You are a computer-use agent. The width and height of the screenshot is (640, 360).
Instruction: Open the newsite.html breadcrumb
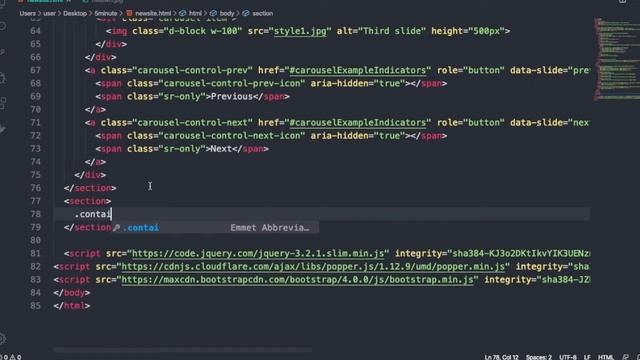153,13
